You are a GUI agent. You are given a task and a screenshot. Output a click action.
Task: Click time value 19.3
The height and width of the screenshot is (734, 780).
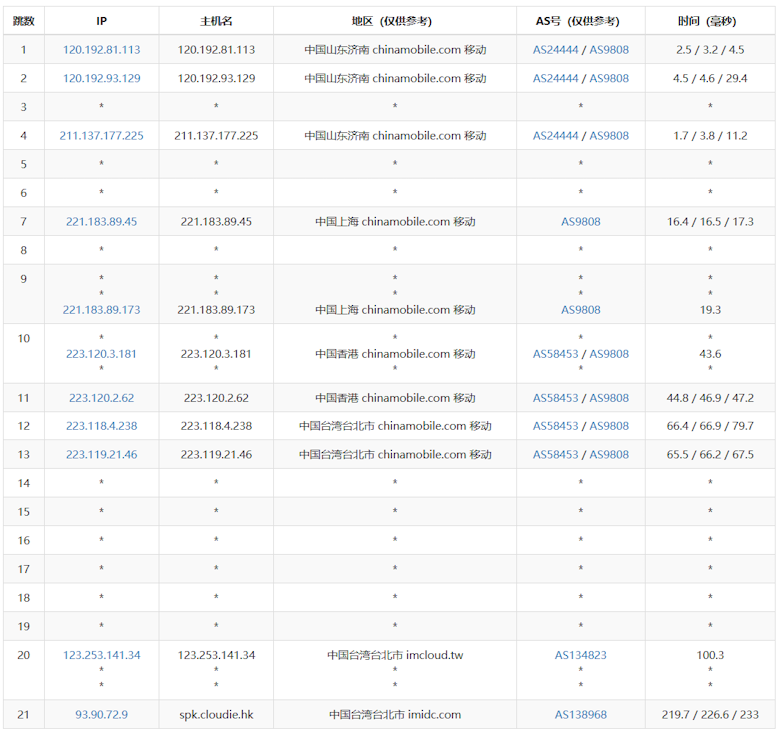click(x=710, y=309)
